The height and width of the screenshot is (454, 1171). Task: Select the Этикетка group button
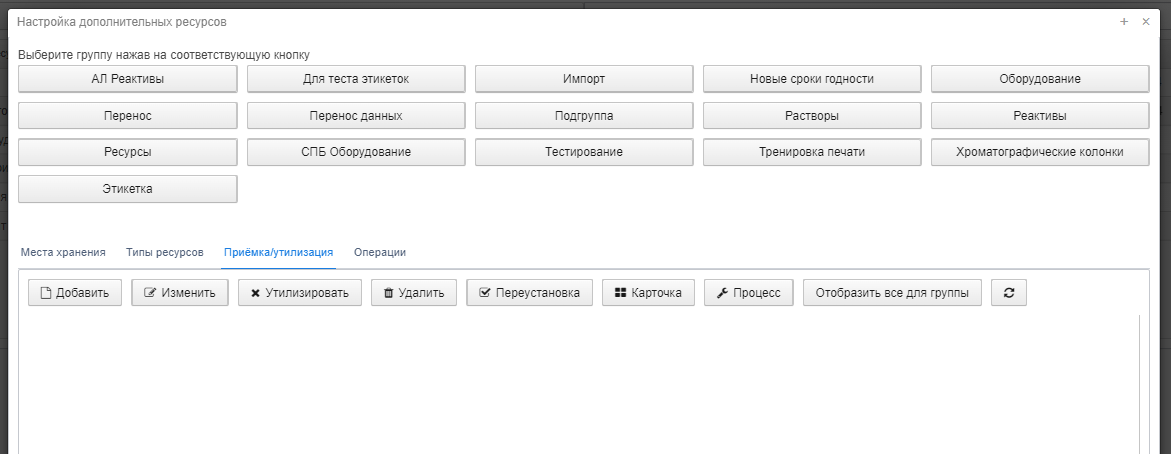tap(128, 189)
